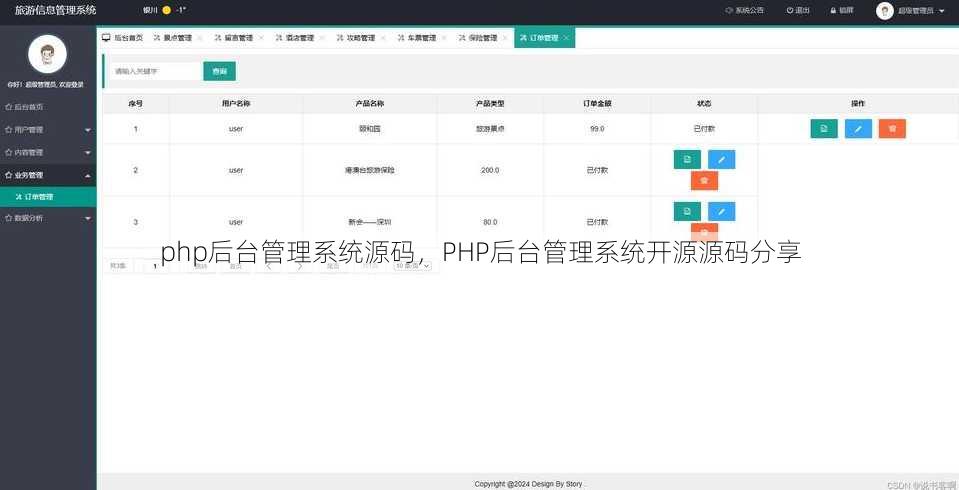
Task: View details of the 港澳台旅游保险 order
Action: click(x=687, y=159)
